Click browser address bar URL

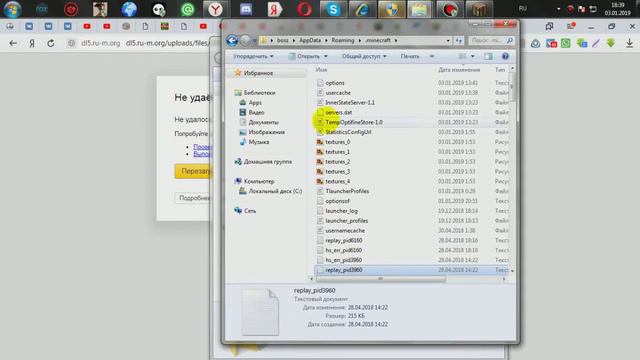167,43
